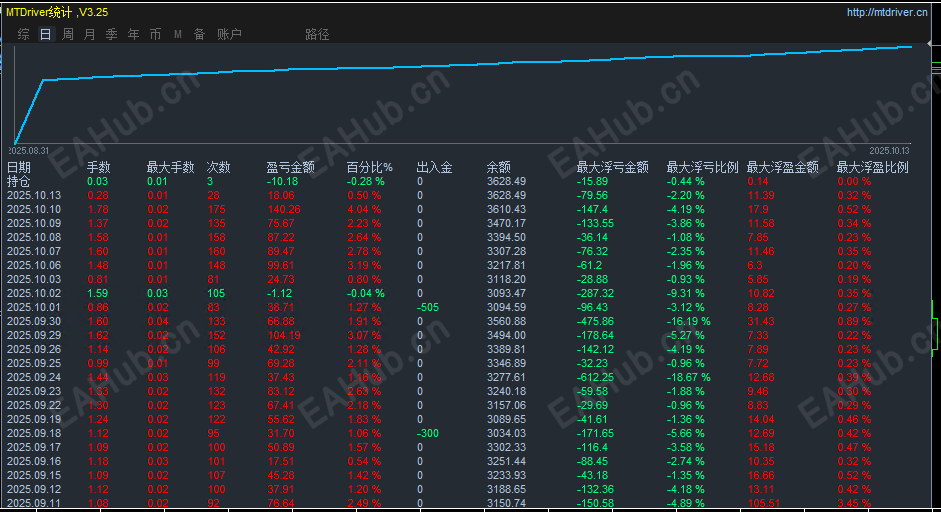Switch to the 综 summary tab
Image resolution: width=941 pixels, height=512 pixels.
(23, 34)
